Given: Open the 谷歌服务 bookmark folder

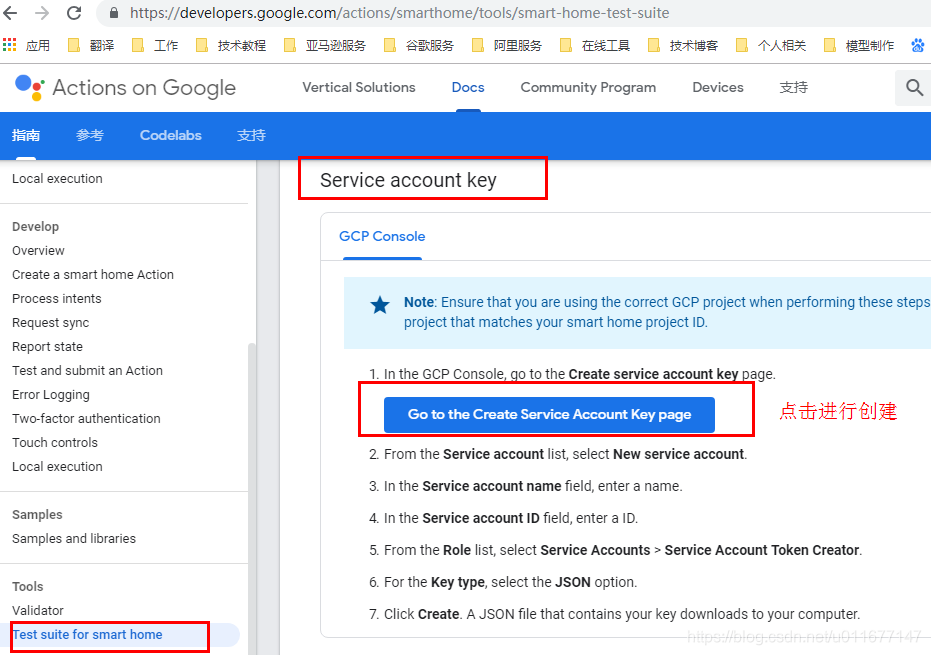Looking at the screenshot, I should 419,45.
